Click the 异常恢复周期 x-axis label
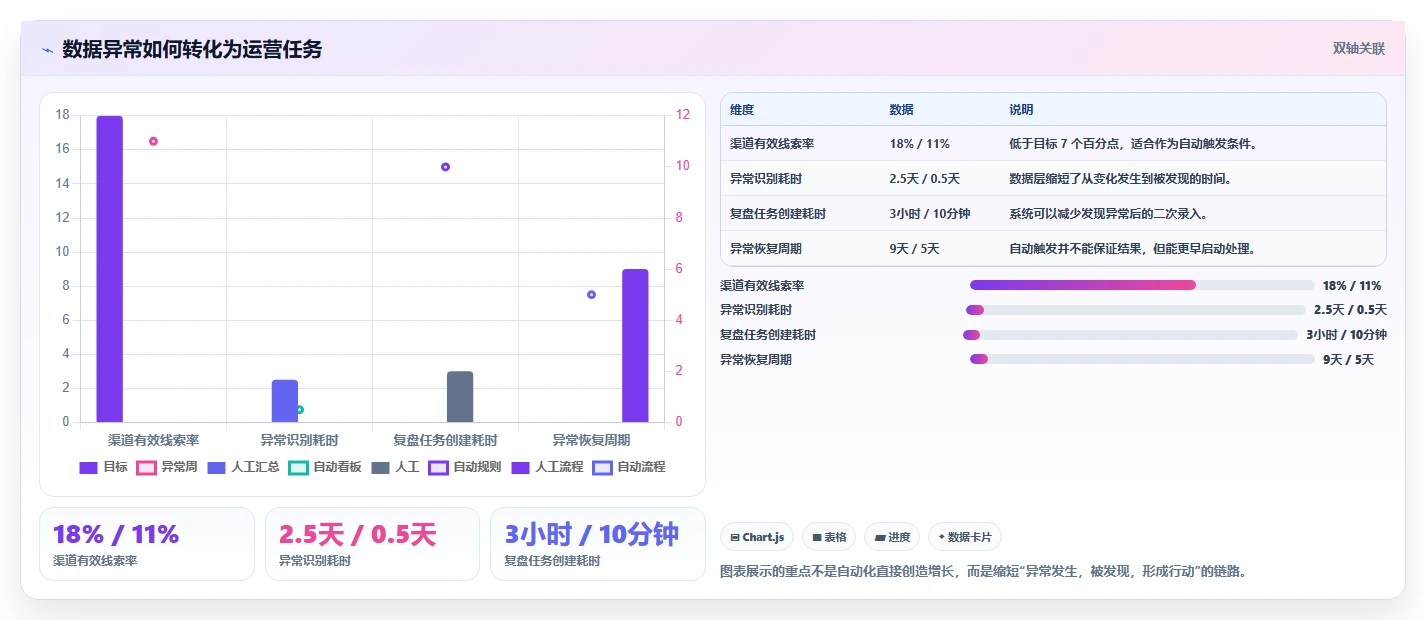Viewport: 1426px width, 620px height. [x=591, y=440]
